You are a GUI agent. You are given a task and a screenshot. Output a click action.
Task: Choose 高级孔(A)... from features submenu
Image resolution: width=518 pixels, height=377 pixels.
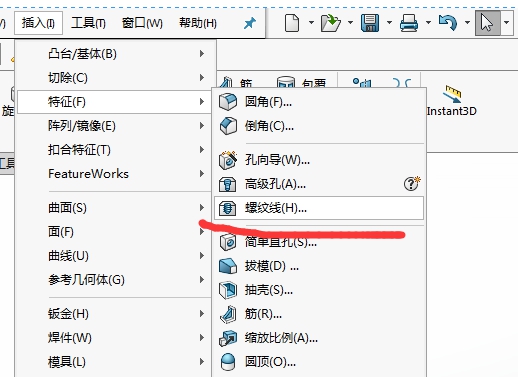[x=319, y=184]
